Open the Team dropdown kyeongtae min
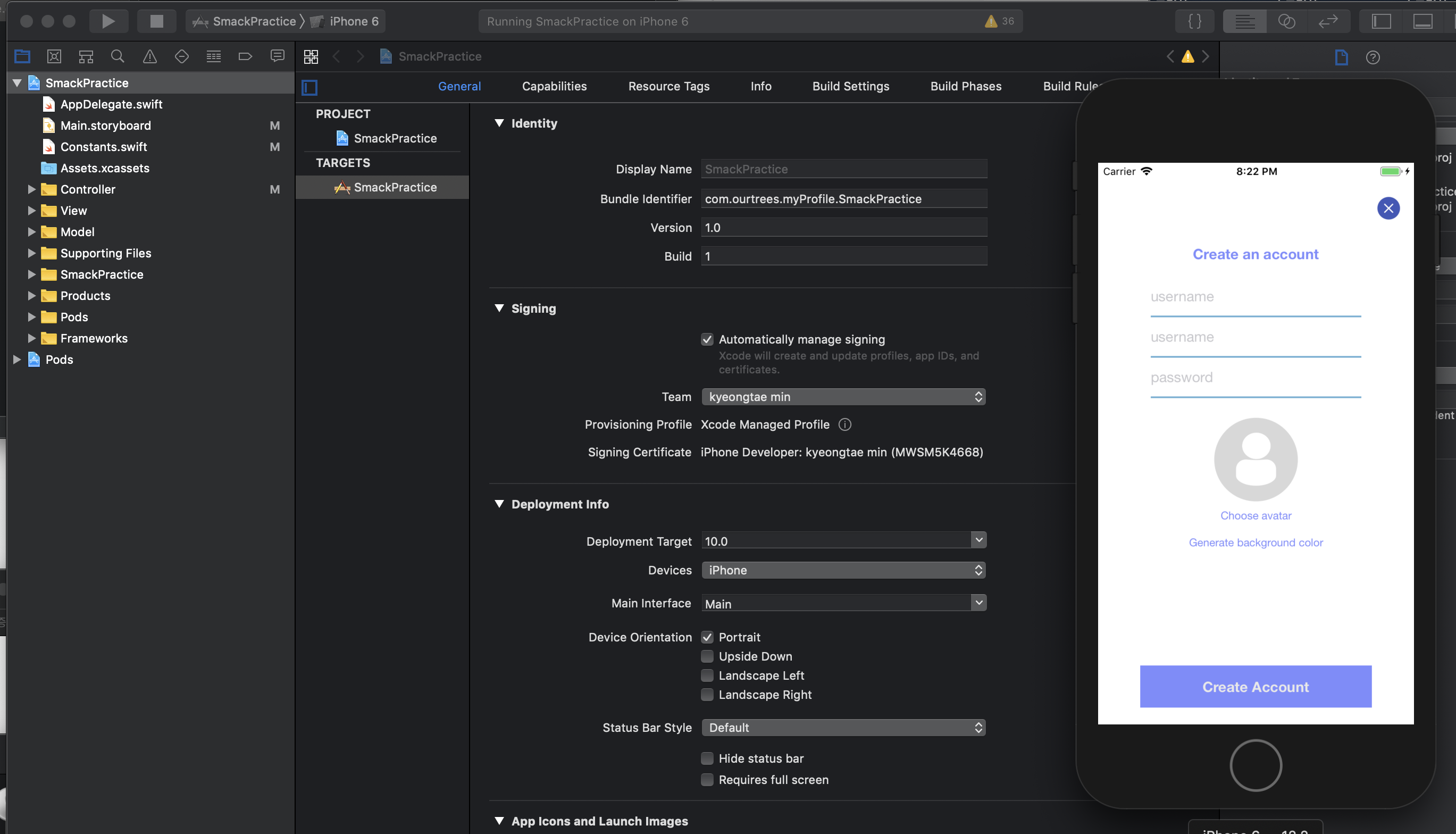The height and width of the screenshot is (834, 1456). click(x=843, y=397)
